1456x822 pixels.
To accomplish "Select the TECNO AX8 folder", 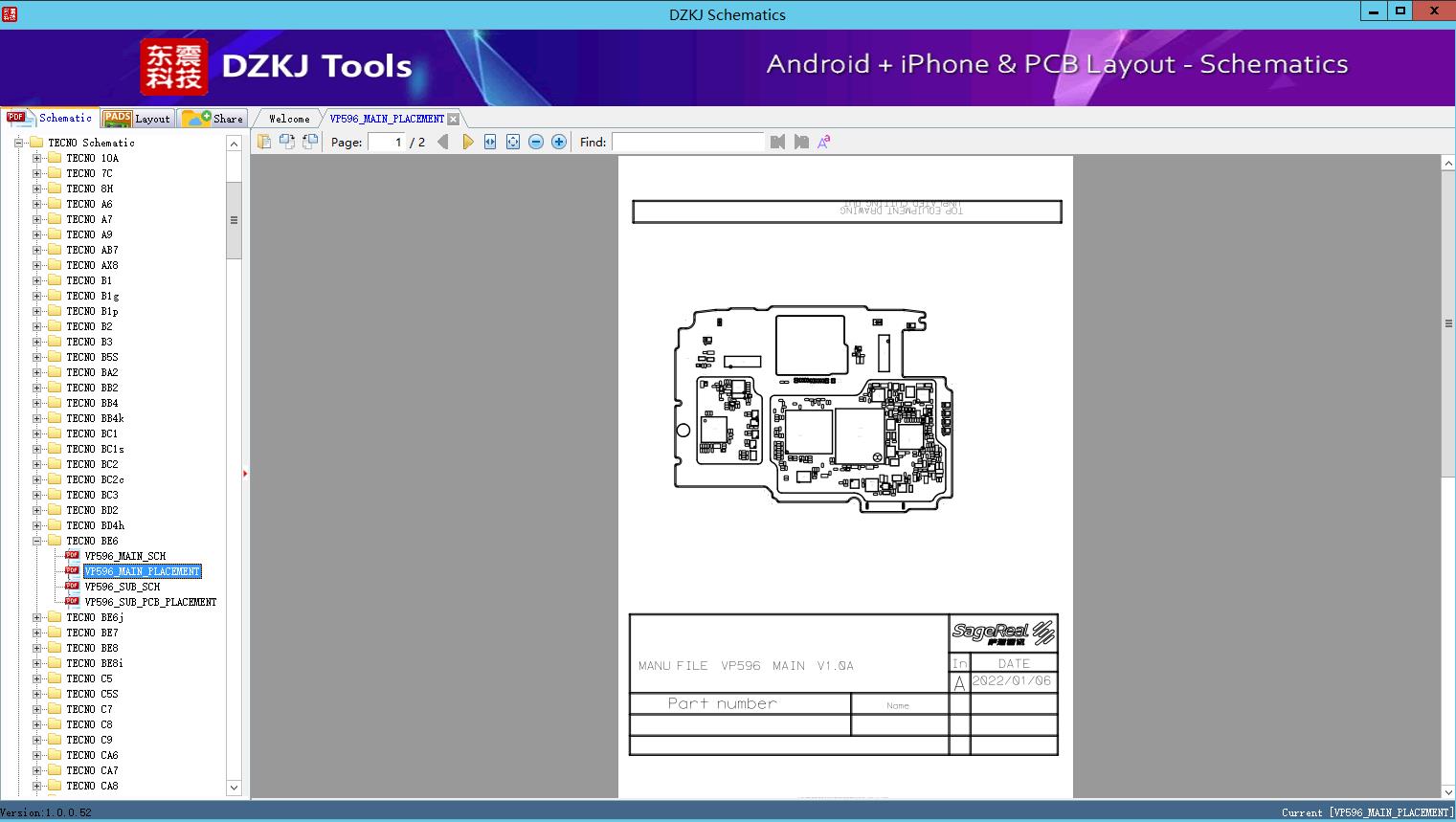I will pyautogui.click(x=92, y=265).
